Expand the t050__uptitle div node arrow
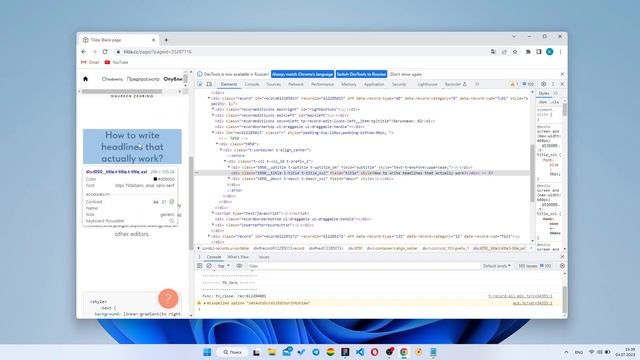This screenshot has height=360, width=640. [x=229, y=167]
